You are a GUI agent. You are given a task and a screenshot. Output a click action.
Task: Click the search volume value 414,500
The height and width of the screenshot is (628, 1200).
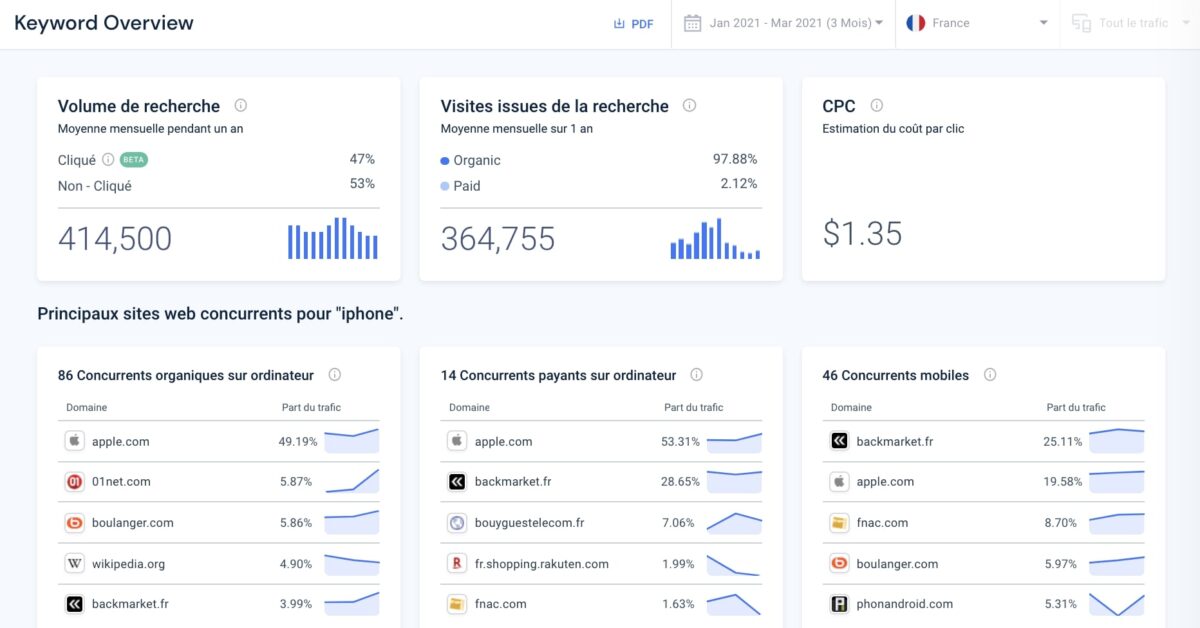click(115, 239)
